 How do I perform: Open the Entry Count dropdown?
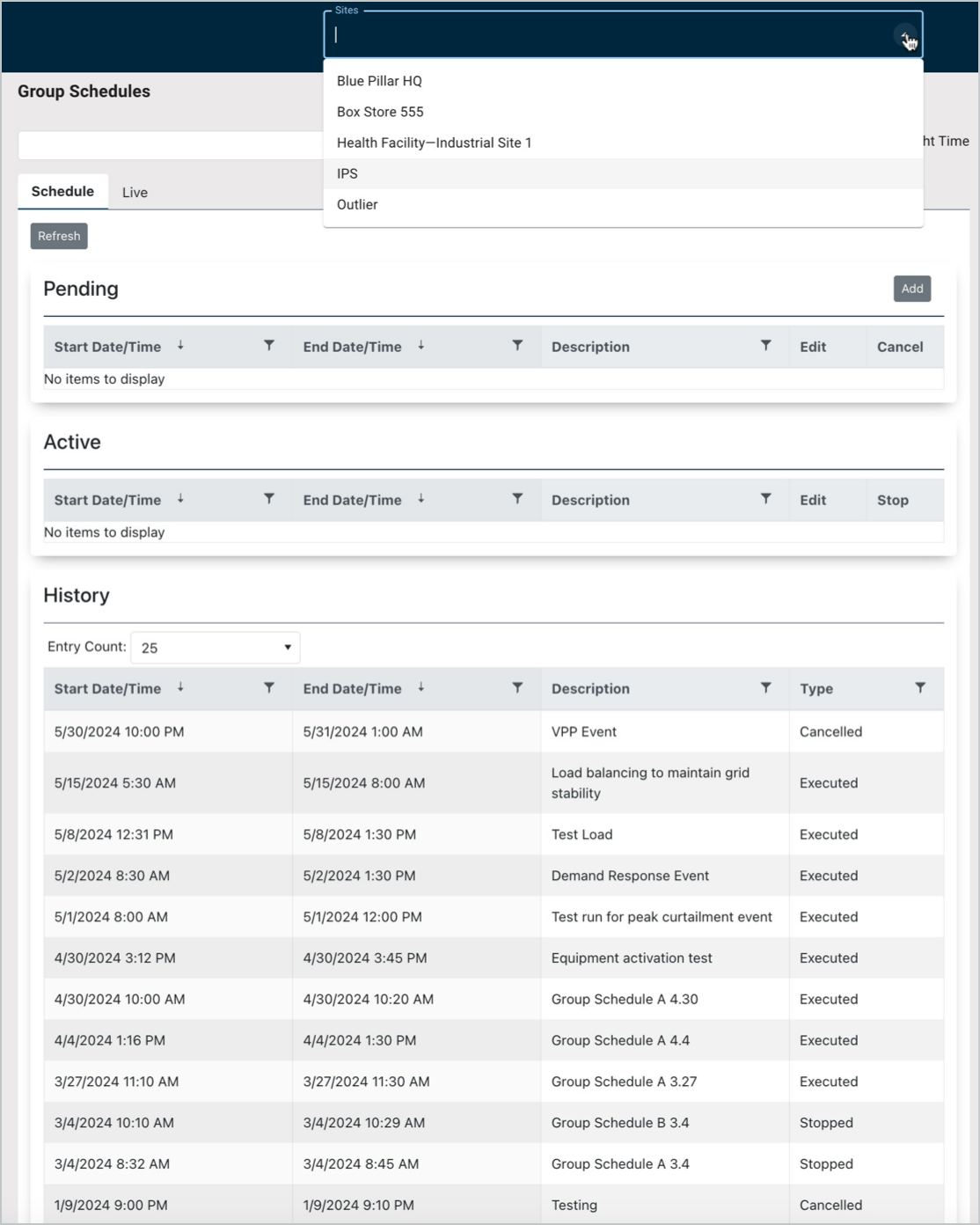pyautogui.click(x=216, y=648)
